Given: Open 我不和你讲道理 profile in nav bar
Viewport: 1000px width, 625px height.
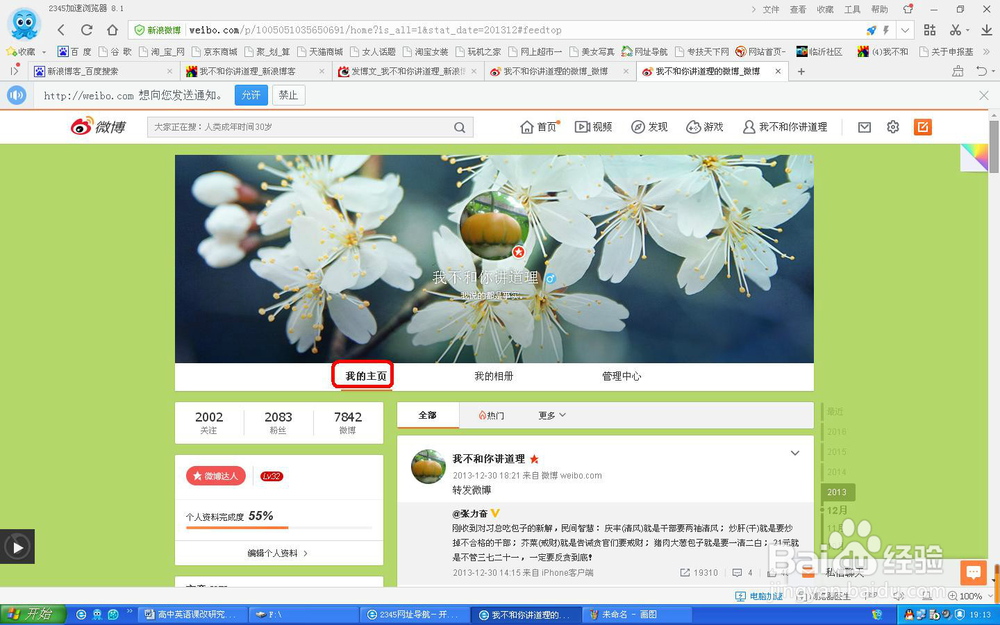Looking at the screenshot, I should point(785,127).
